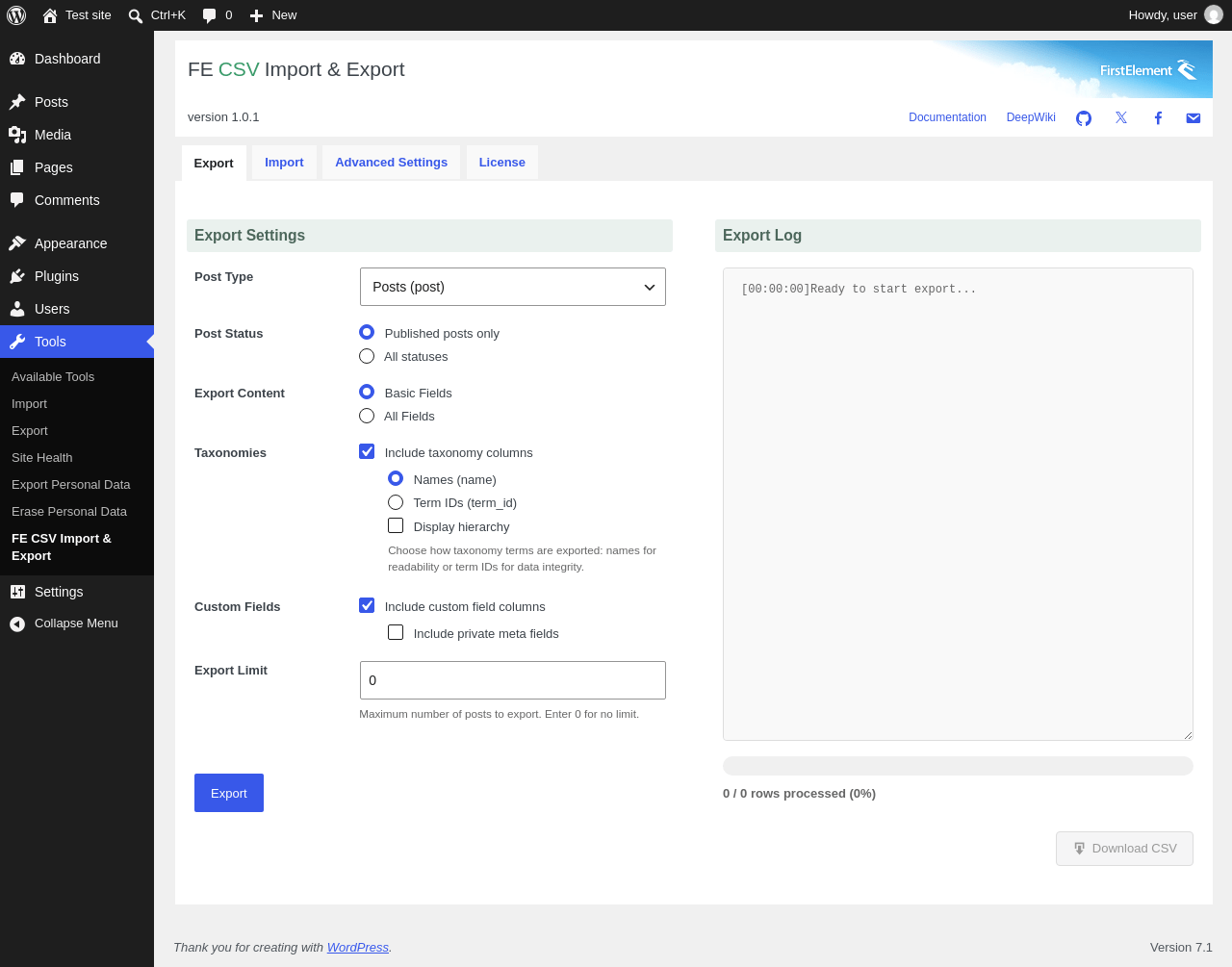The width and height of the screenshot is (1232, 967).
Task: Switch to the Import tab
Action: (284, 163)
